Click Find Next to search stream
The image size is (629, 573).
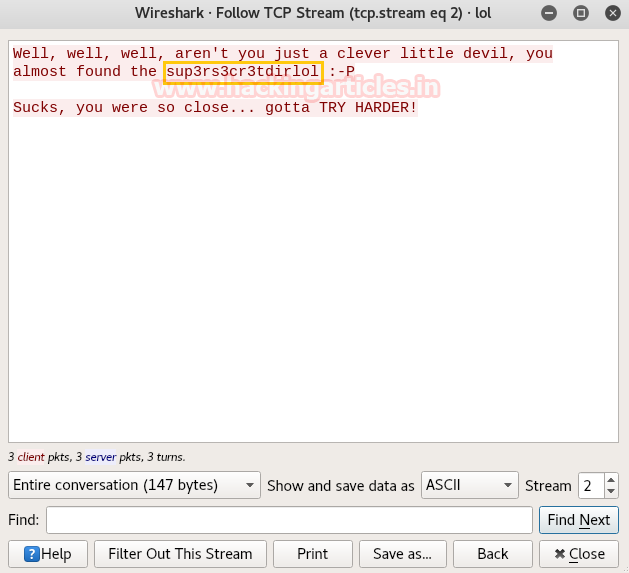click(579, 520)
